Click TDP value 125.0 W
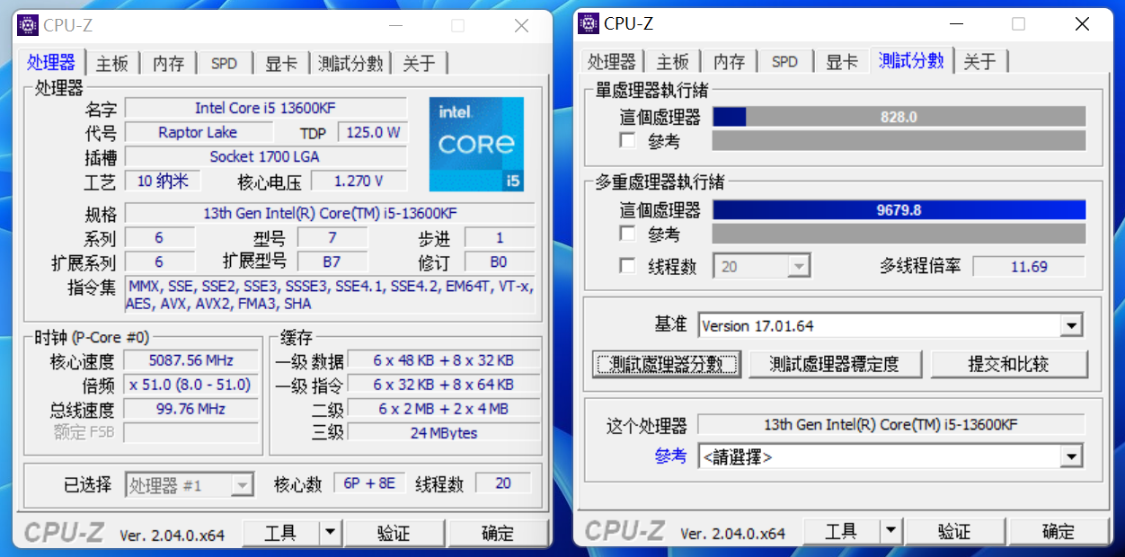The height and width of the screenshot is (557, 1125). click(373, 133)
